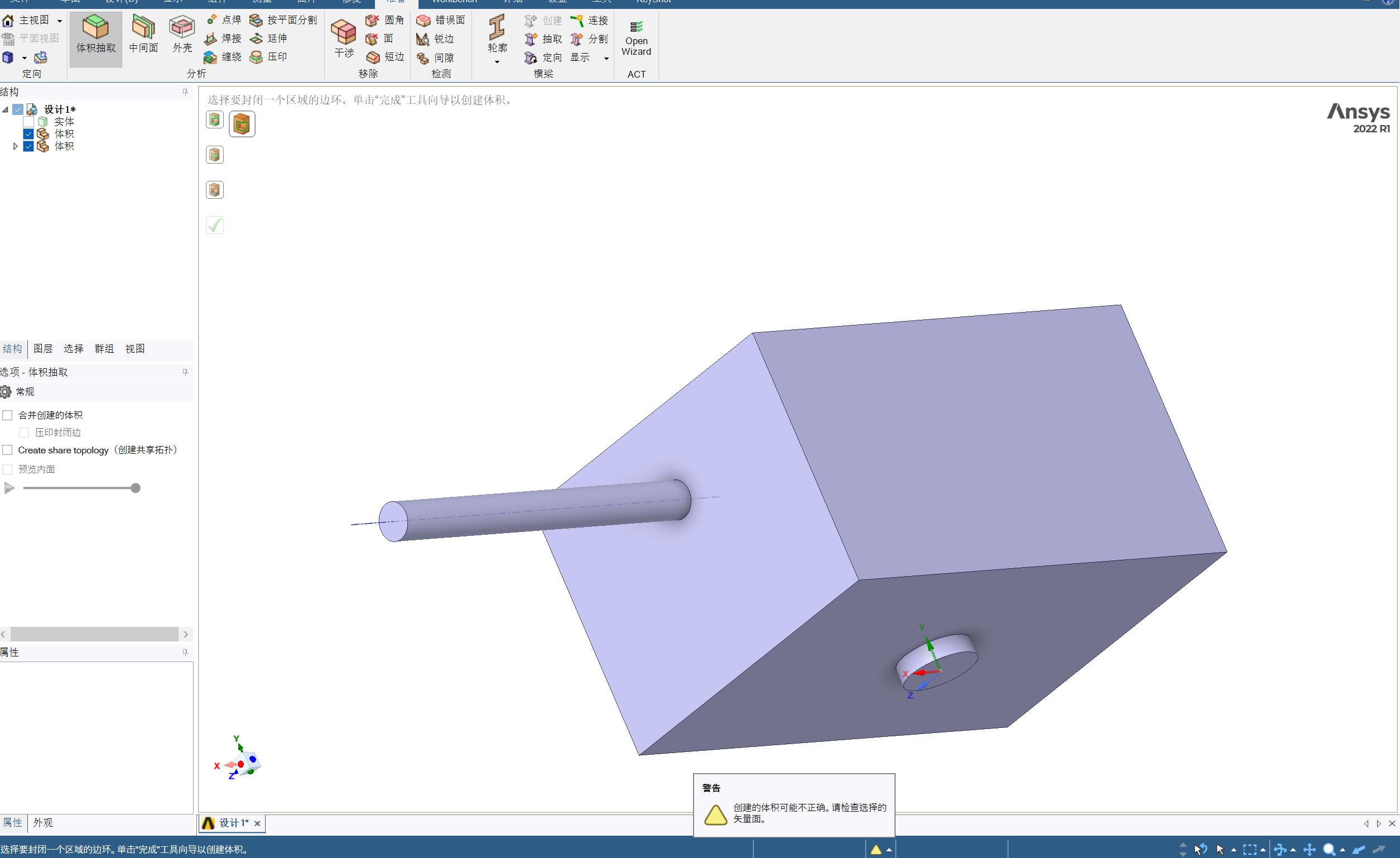Switch to the 图层 (Layers) tab

click(x=42, y=348)
